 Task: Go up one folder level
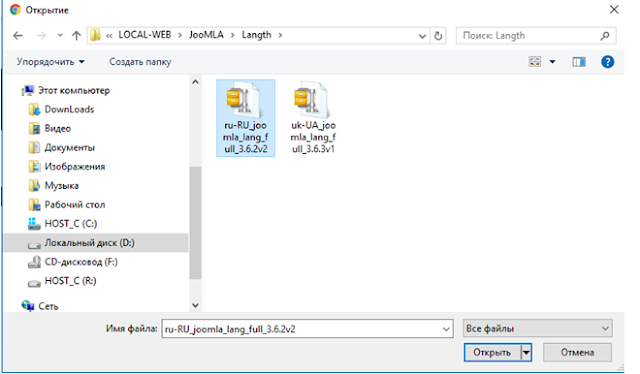point(76,36)
